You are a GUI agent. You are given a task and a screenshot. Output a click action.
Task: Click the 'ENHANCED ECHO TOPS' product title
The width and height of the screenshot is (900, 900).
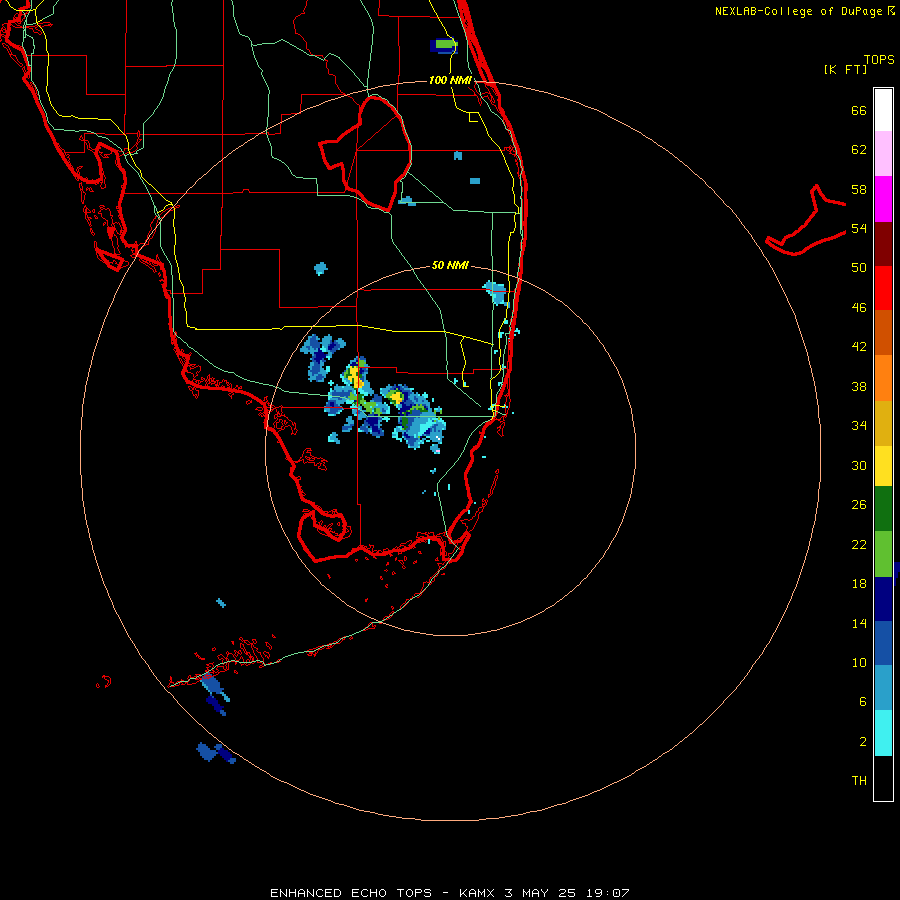tap(351, 893)
